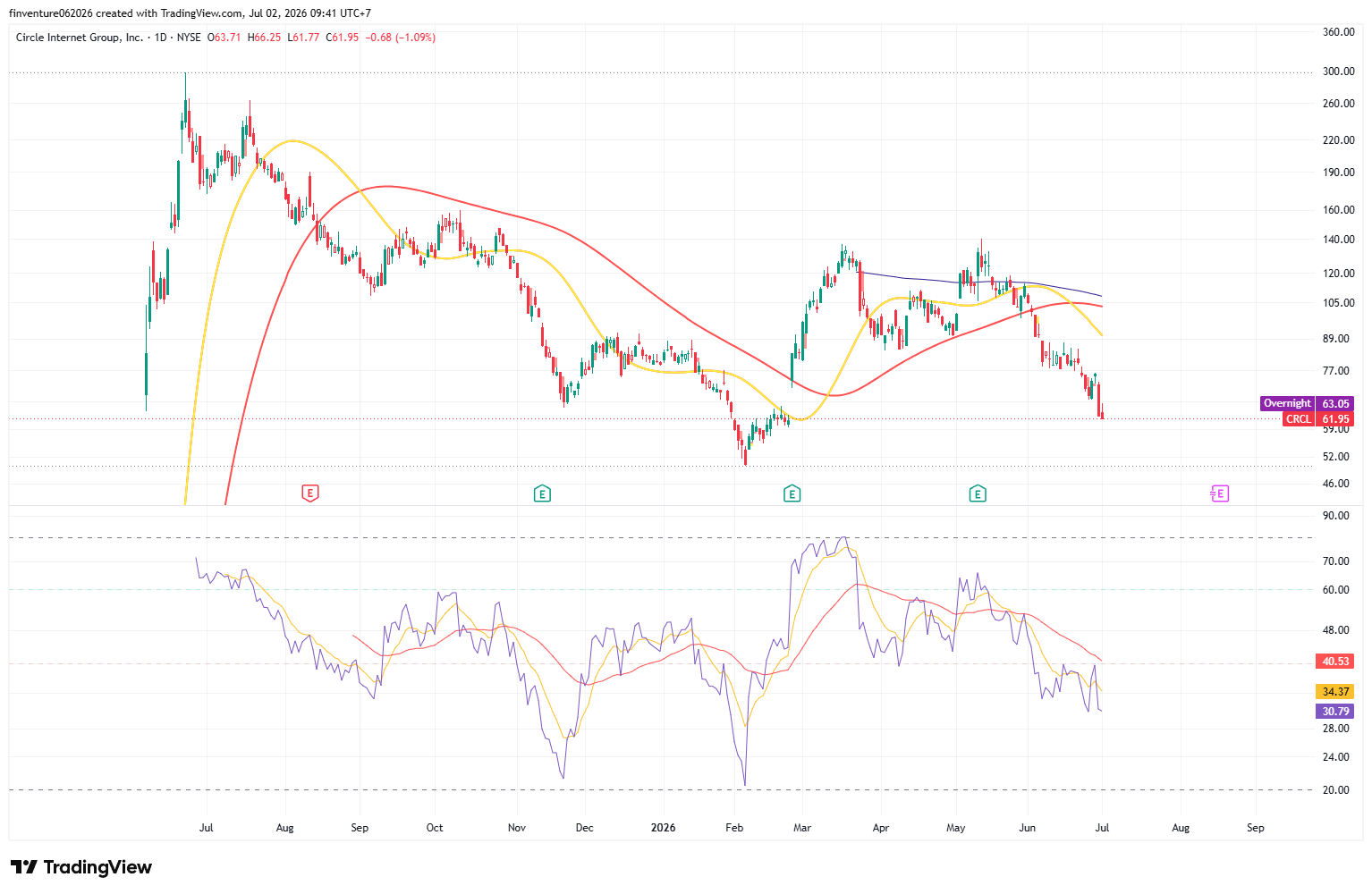
Task: Click the purple upcoming earnings E marker
Action: pos(1220,493)
